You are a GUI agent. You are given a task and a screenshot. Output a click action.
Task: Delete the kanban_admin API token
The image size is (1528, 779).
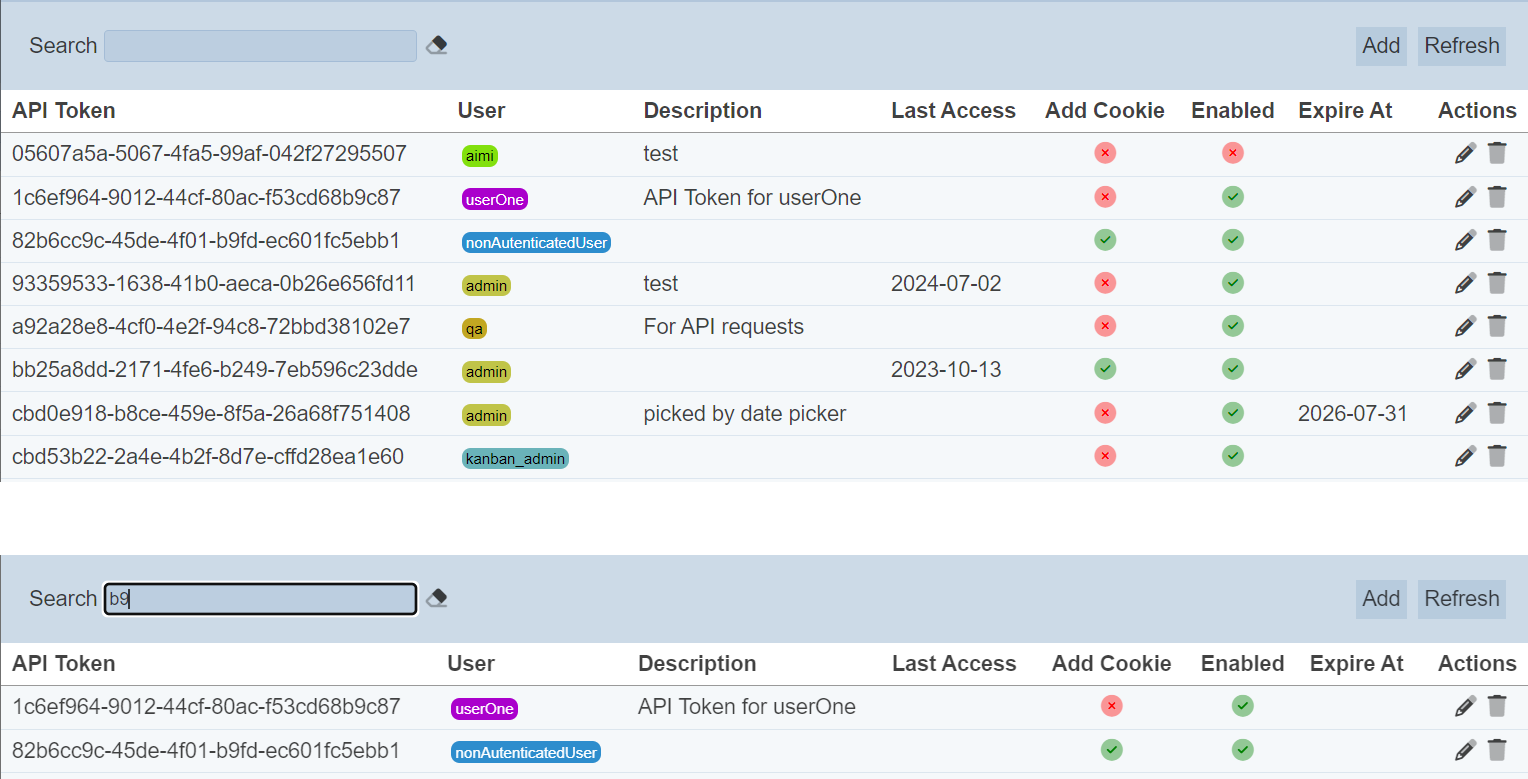tap(1497, 456)
